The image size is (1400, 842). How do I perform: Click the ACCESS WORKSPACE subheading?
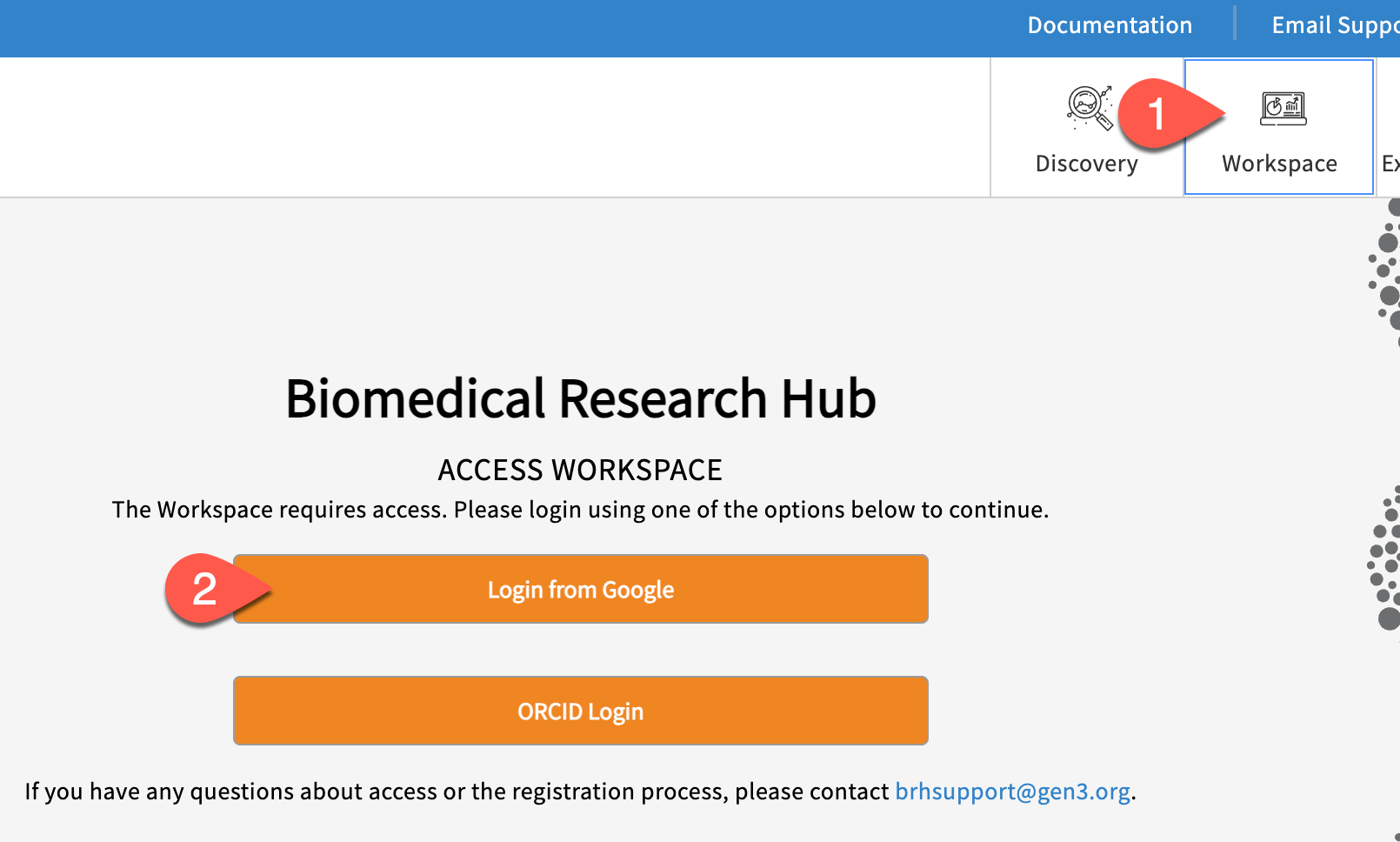(x=580, y=471)
